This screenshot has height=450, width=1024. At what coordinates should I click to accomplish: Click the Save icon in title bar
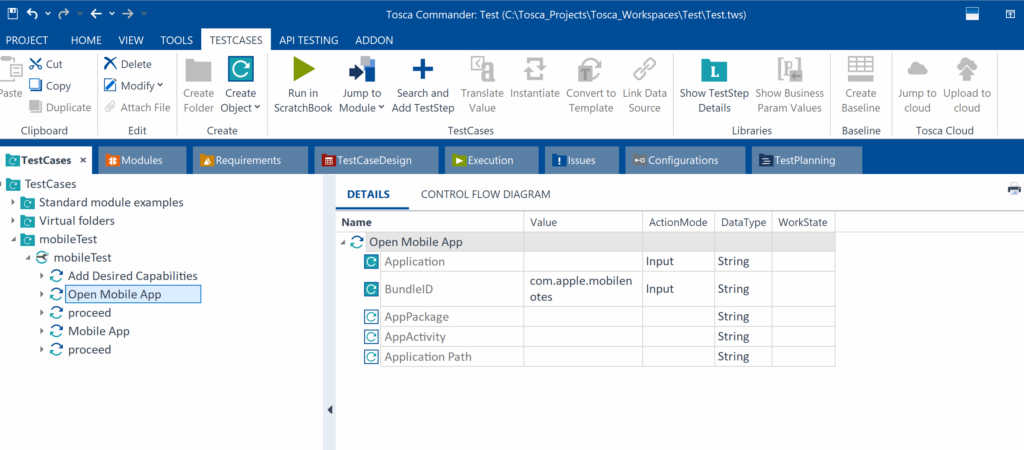(x=12, y=14)
